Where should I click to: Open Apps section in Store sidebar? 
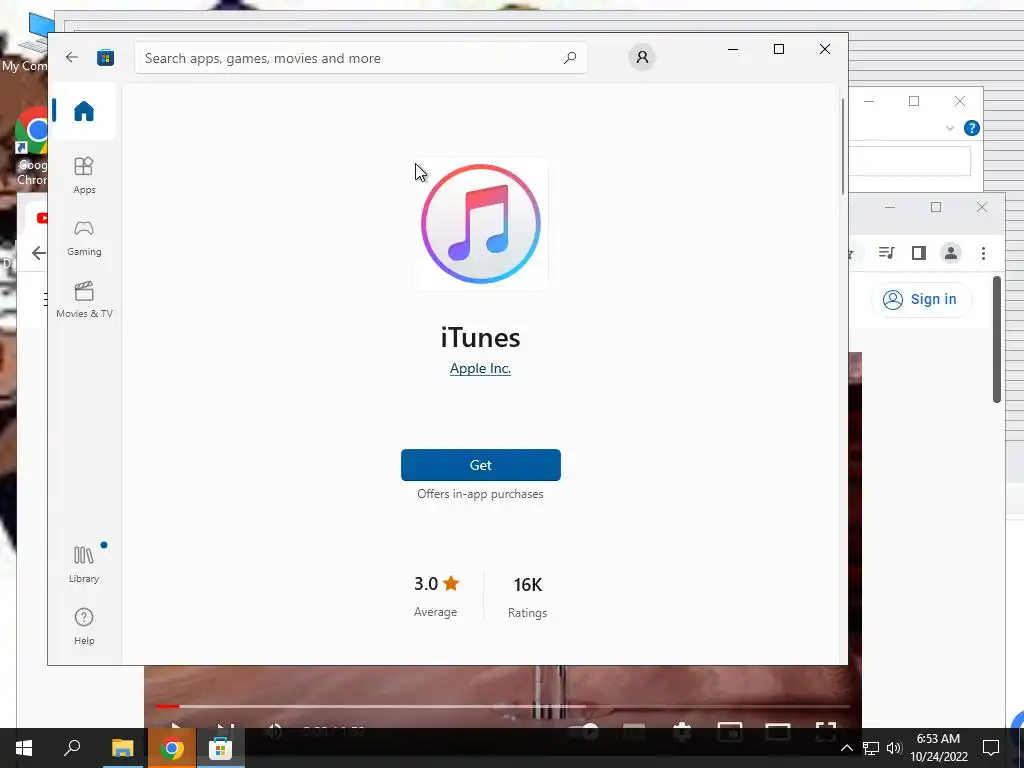click(x=84, y=175)
